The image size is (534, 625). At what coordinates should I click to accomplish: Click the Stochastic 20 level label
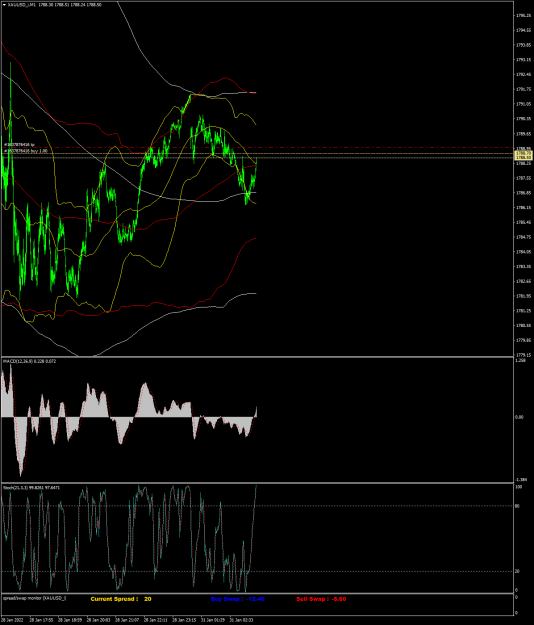pyautogui.click(x=518, y=571)
